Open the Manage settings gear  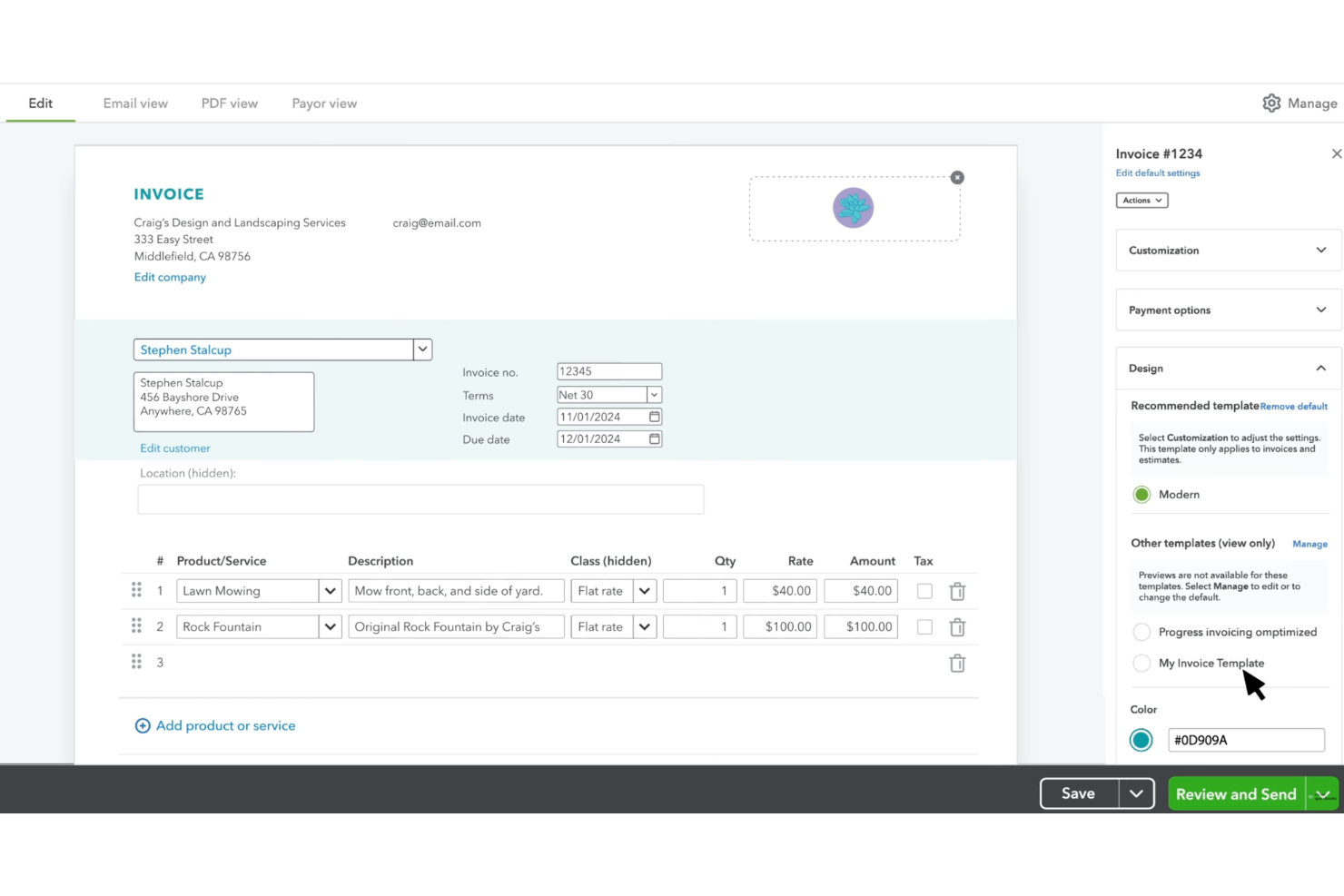1271,103
